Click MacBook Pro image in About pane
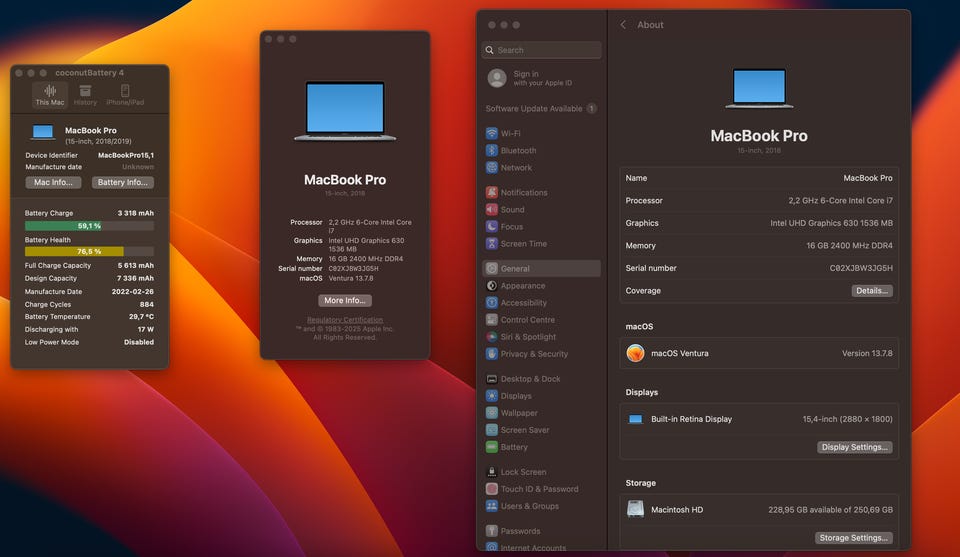Viewport: 960px width, 557px height. click(x=759, y=88)
